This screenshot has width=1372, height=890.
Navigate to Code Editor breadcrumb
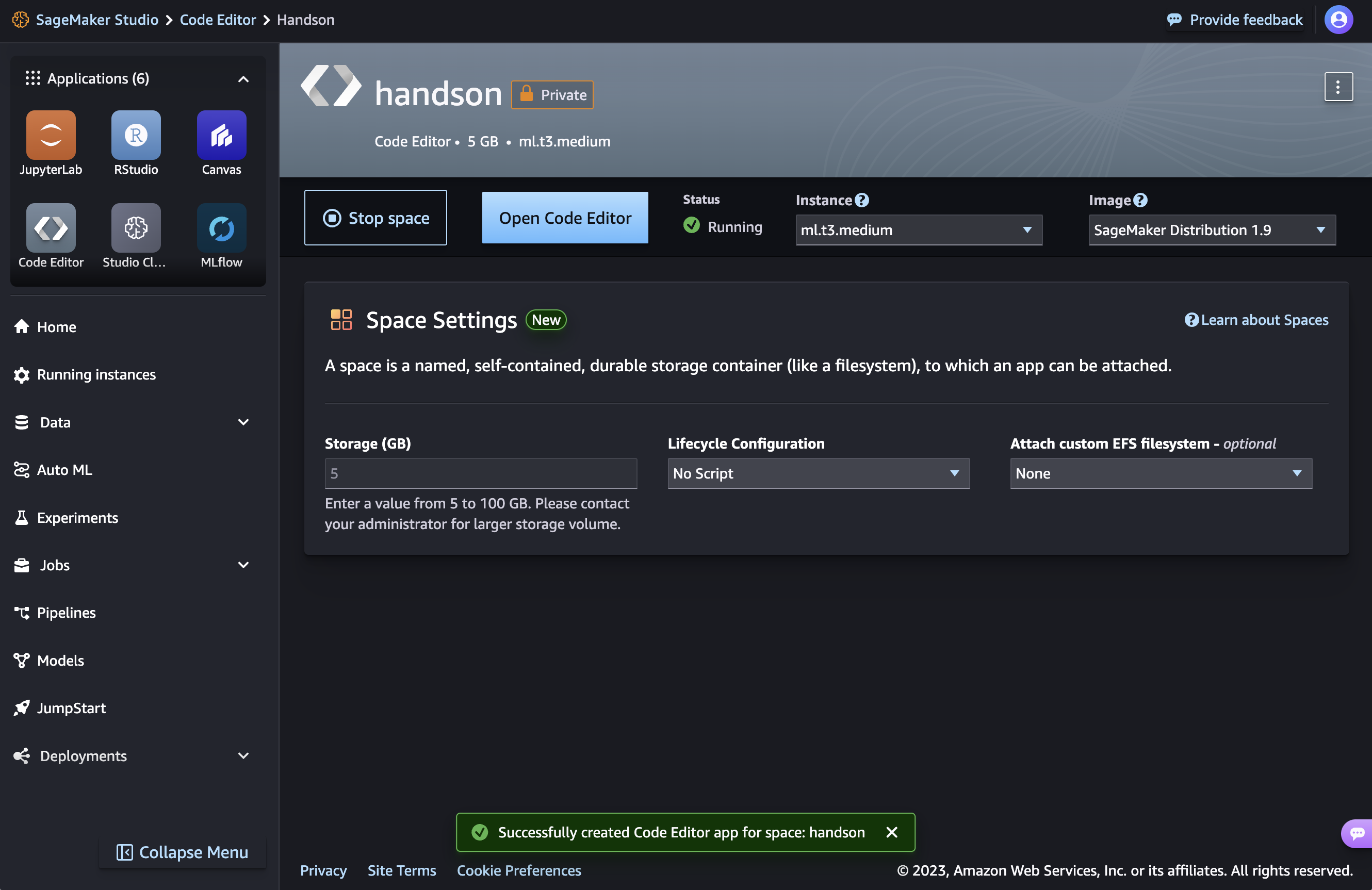(217, 20)
